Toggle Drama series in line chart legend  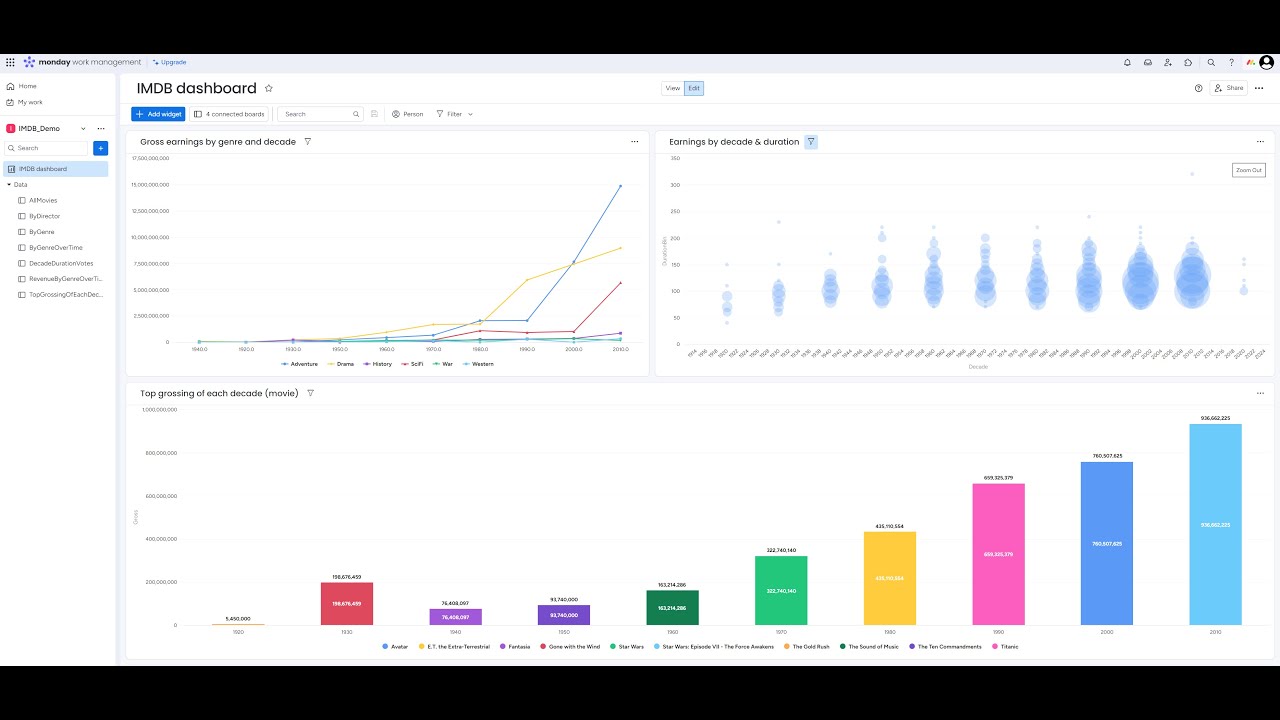(341, 364)
